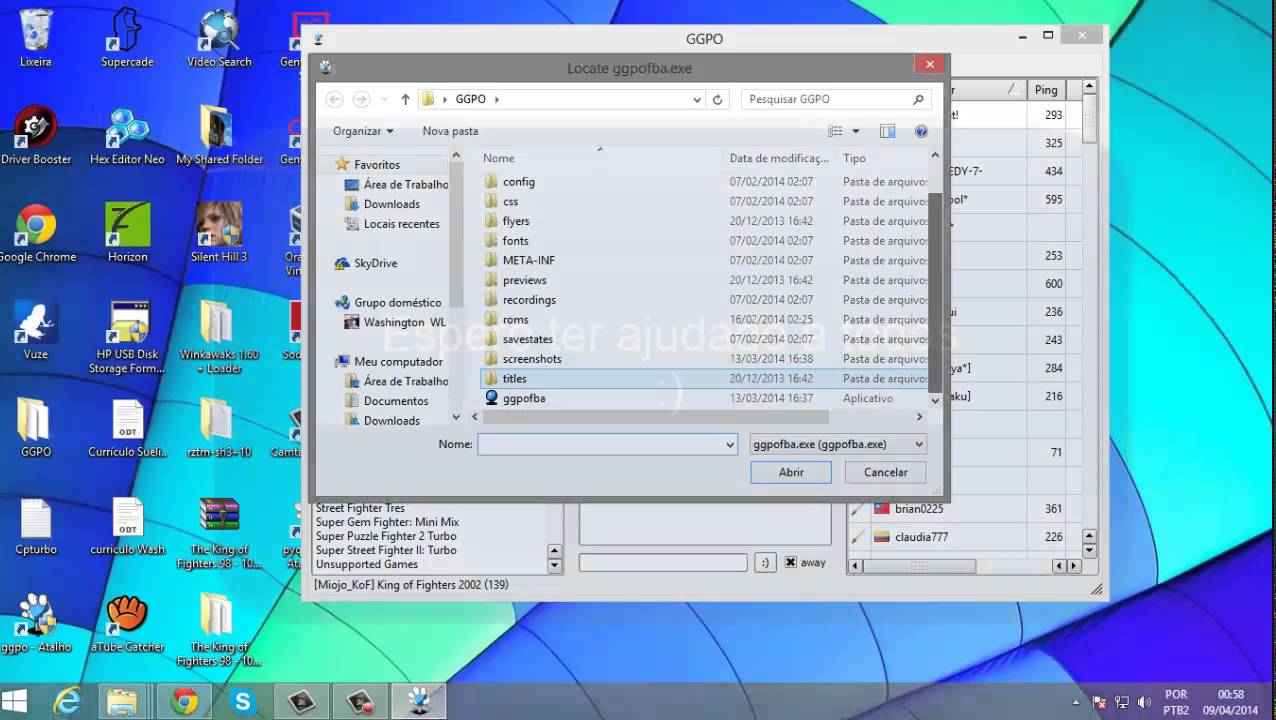Viewport: 1276px width, 720px height.
Task: Open file type filter ggpofba.exe dropdown
Action: [838, 444]
